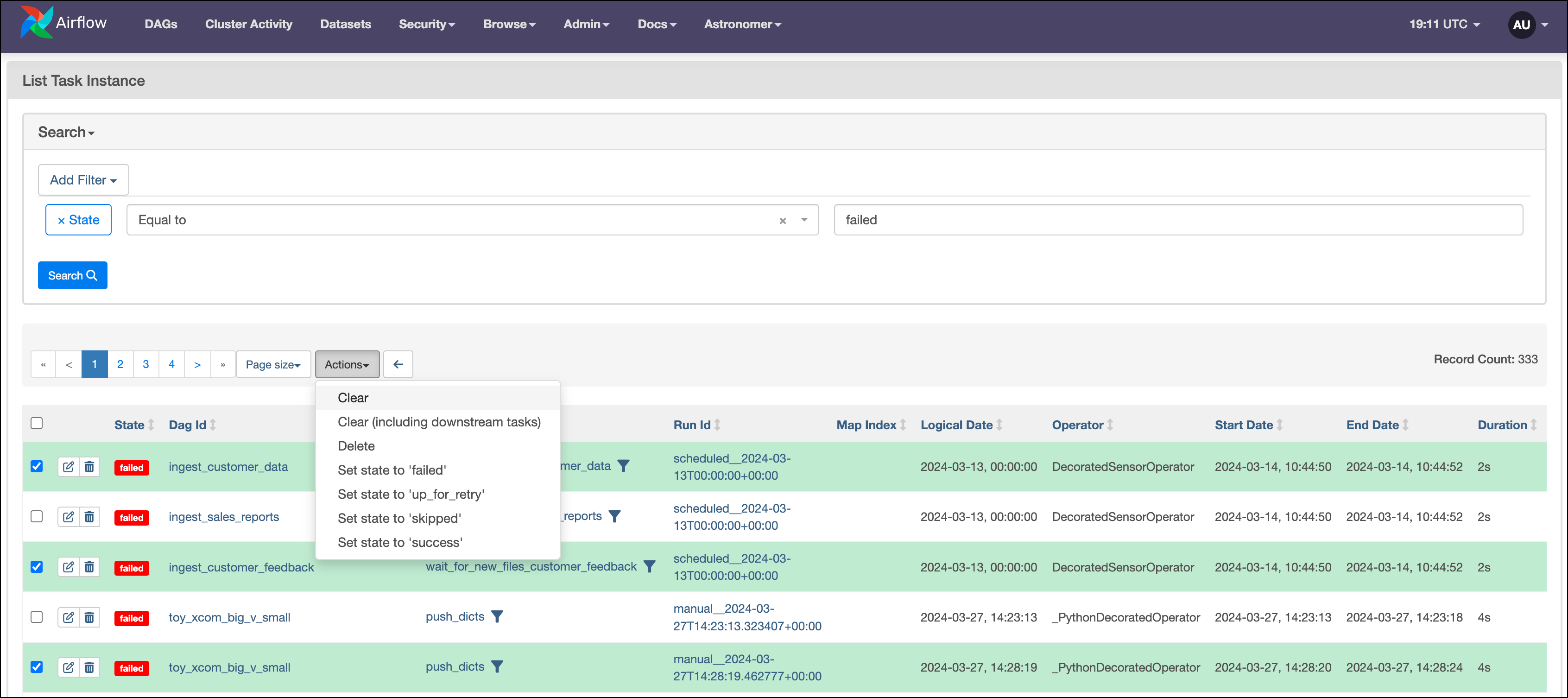
Task: Click the back arrow next to Actions button
Action: click(398, 364)
